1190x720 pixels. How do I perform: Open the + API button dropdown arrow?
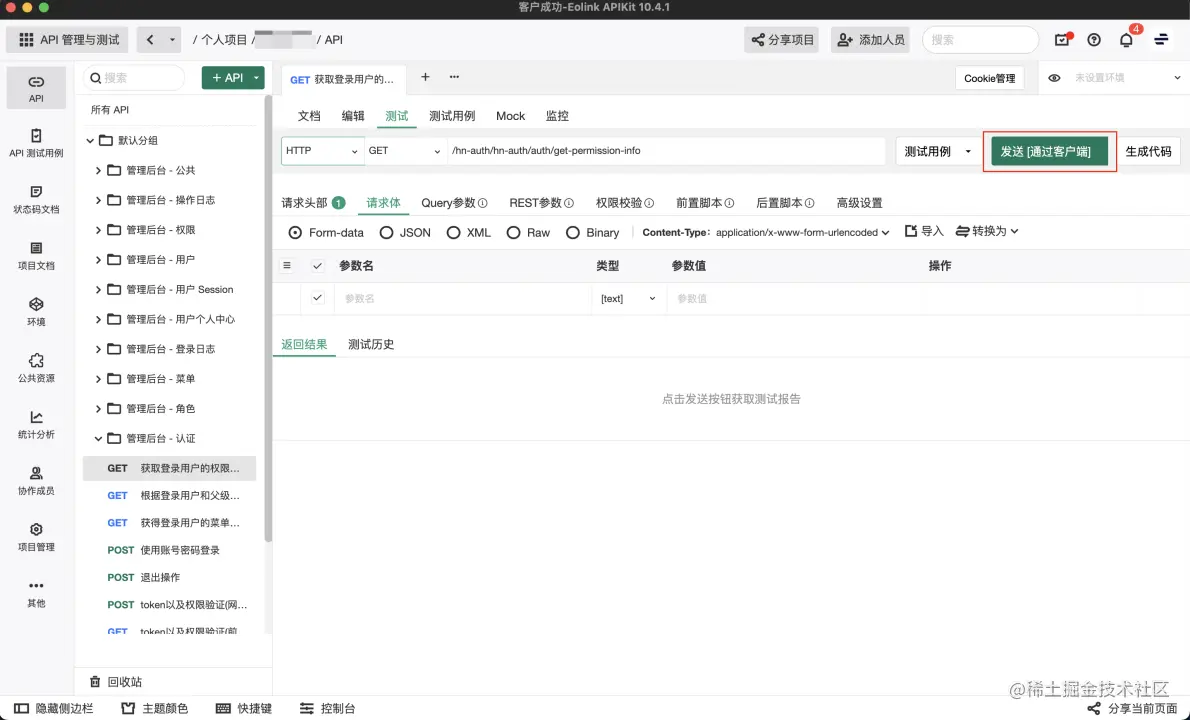(257, 77)
